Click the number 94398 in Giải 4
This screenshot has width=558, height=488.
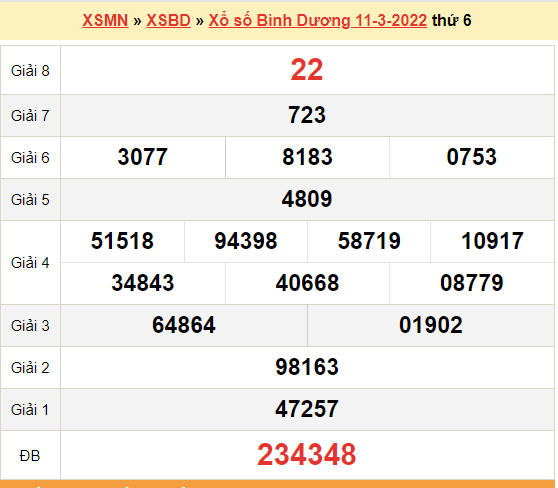[246, 241]
